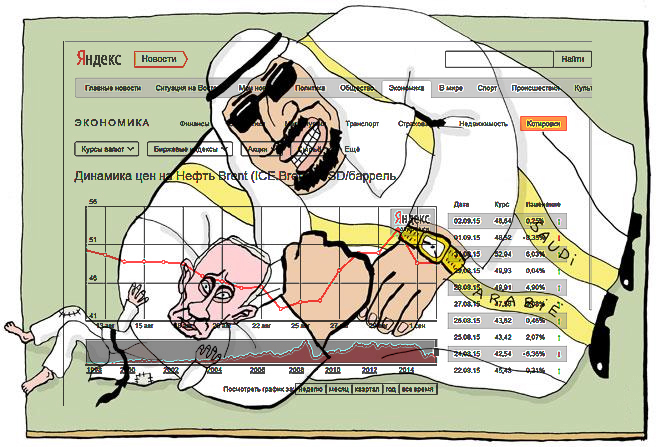Open the Спорт tab
The height and width of the screenshot is (447, 656).
[487, 88]
